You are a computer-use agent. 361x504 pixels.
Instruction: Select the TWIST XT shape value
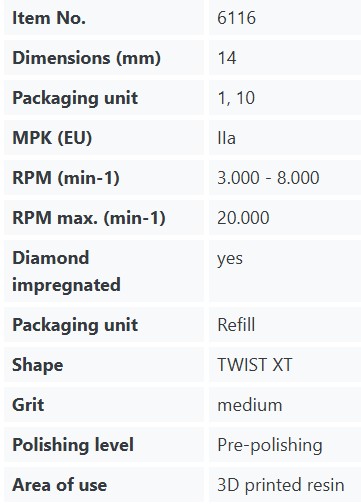[255, 365]
